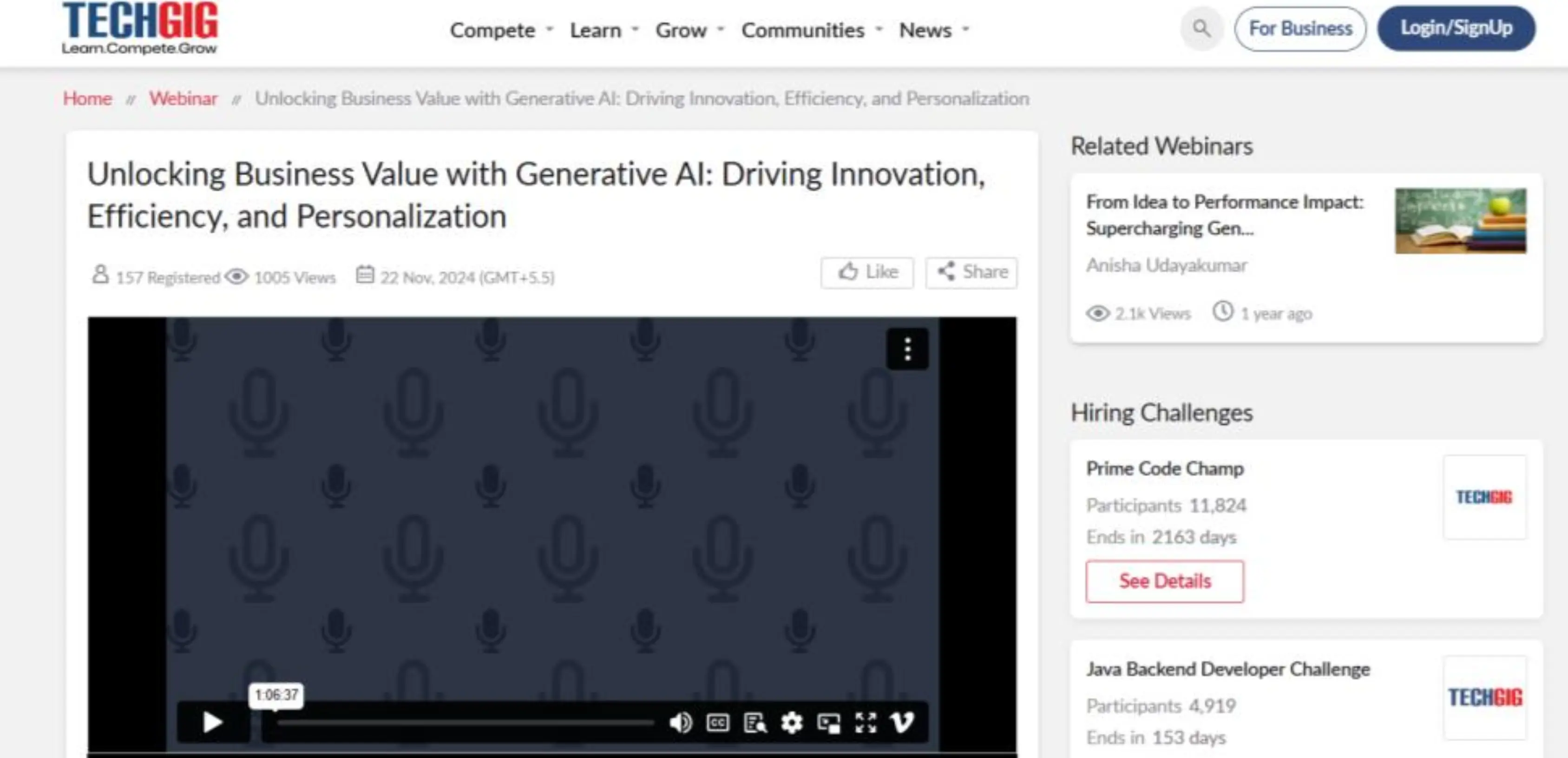This screenshot has width=1568, height=758.
Task: Toggle picture-in-picture mode
Action: pyautogui.click(x=828, y=723)
